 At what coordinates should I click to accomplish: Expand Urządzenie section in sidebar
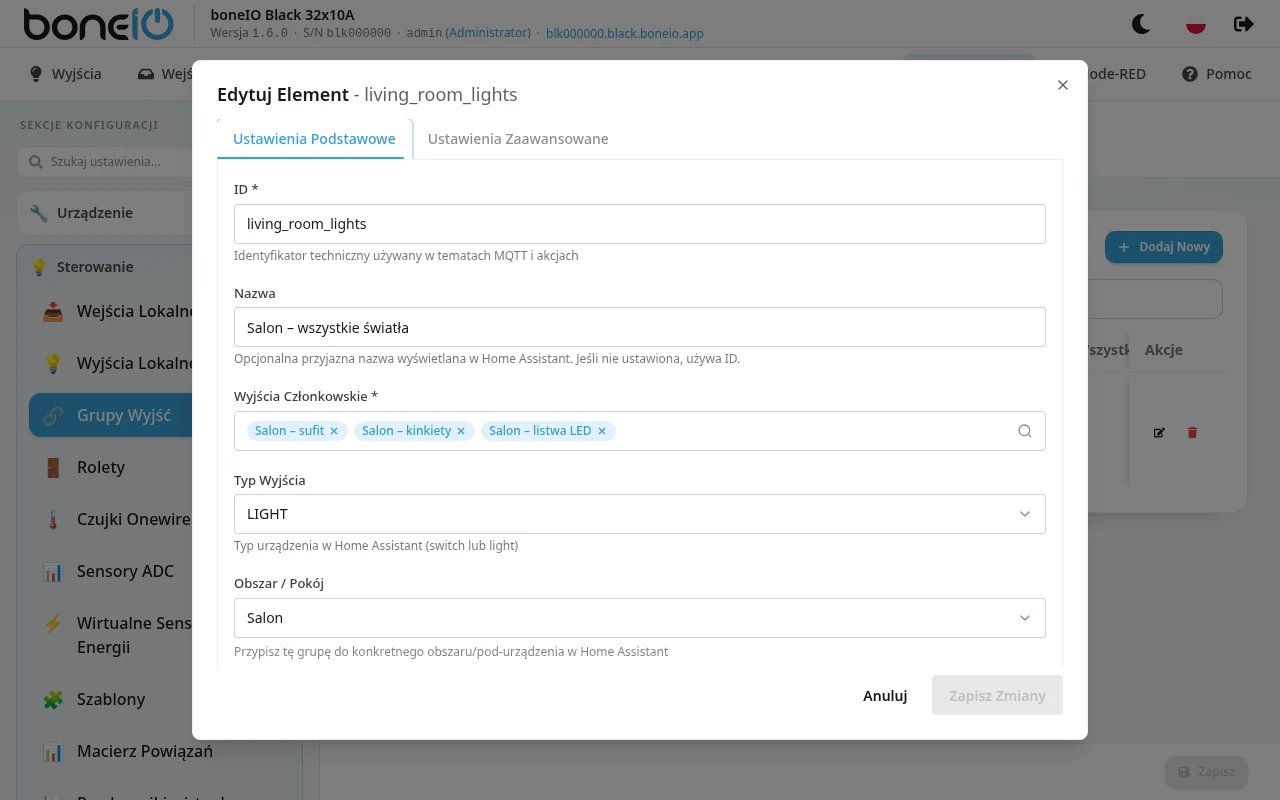coord(106,213)
